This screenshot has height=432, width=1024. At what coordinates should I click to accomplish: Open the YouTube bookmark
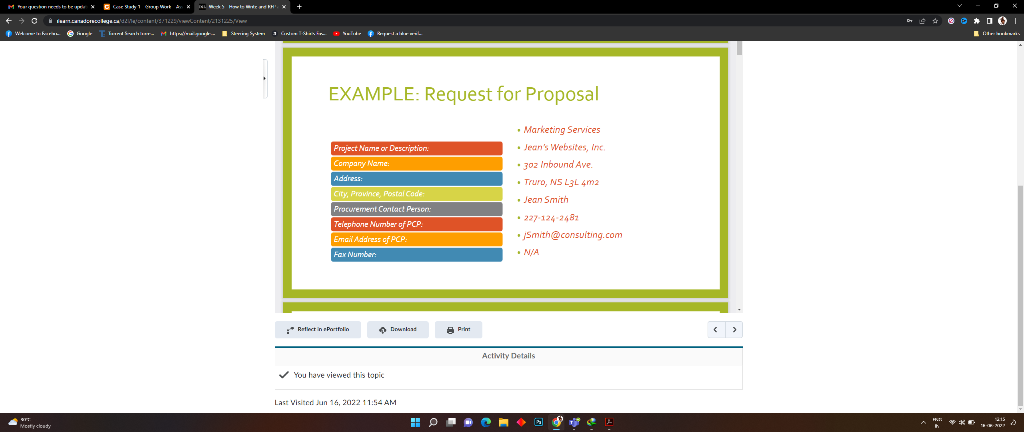(347, 33)
